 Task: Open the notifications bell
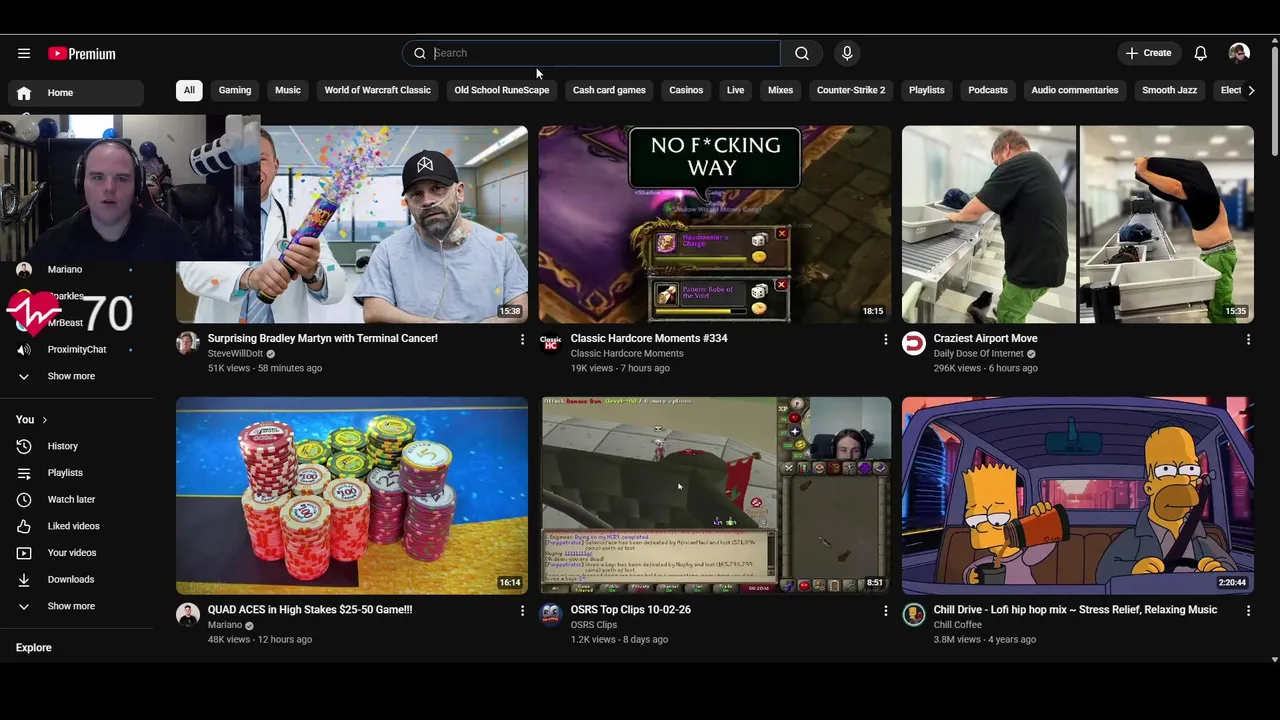1200,53
